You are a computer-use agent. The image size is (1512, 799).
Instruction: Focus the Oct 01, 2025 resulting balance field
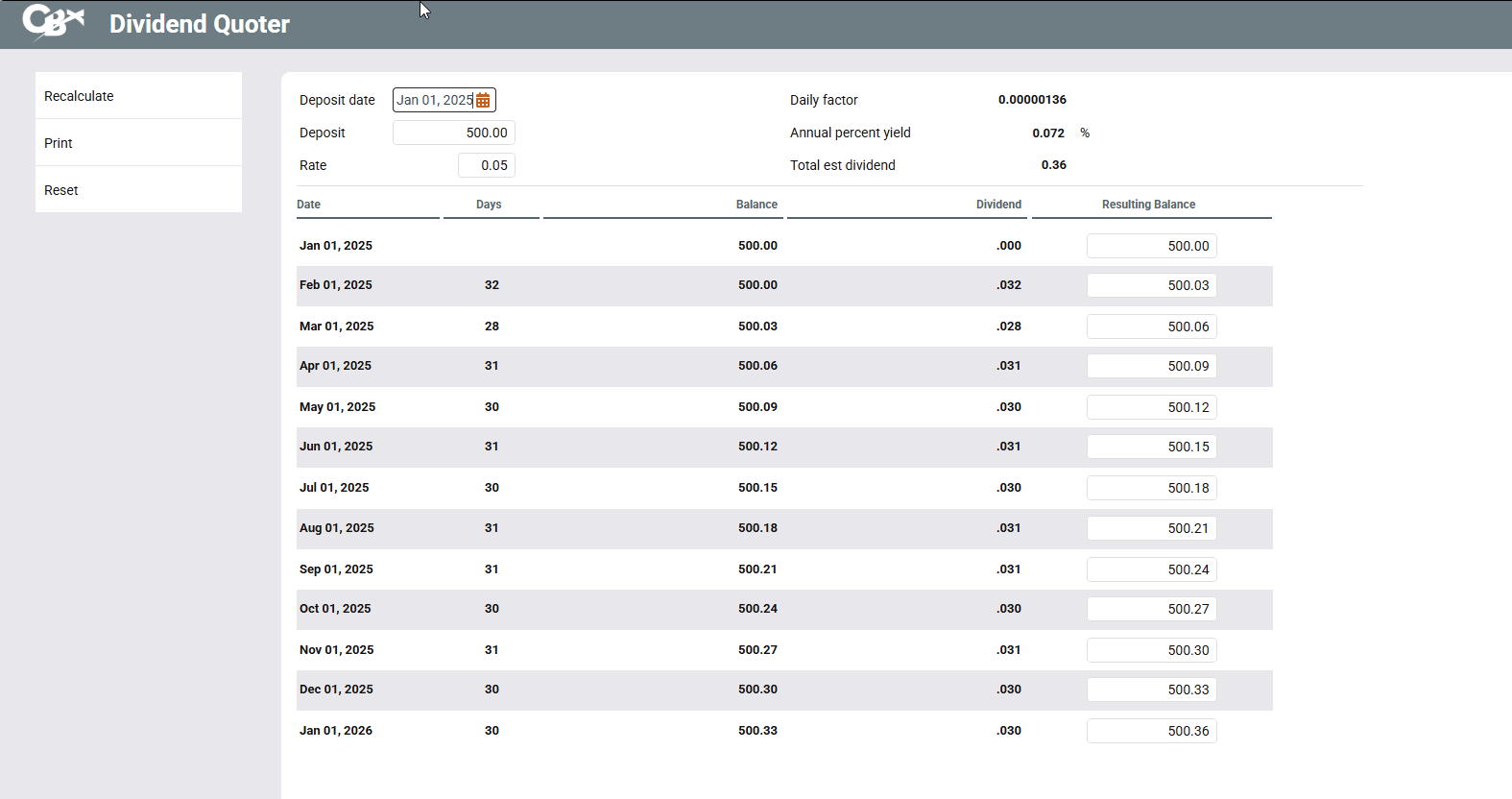coord(1151,609)
